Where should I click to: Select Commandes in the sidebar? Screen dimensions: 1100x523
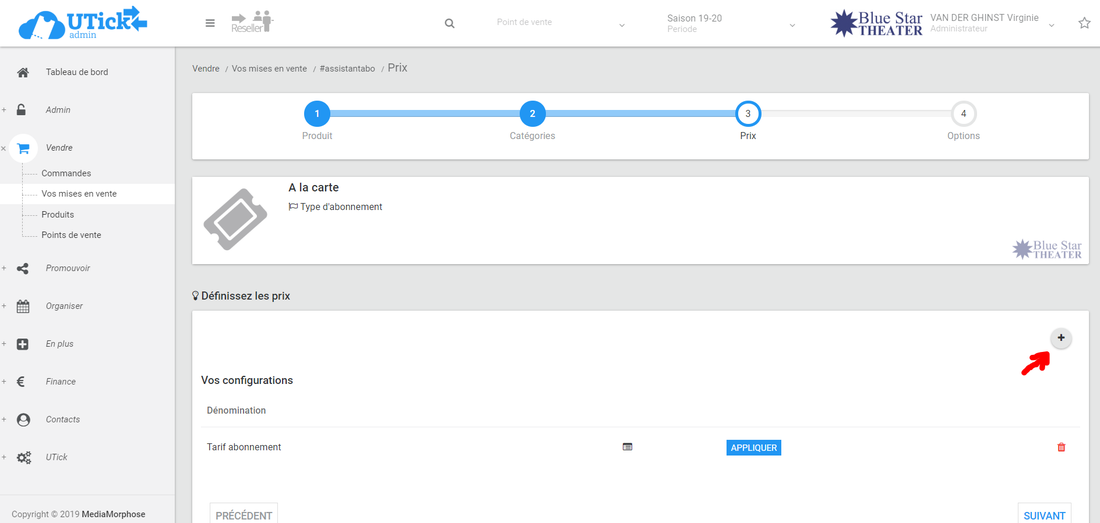coord(66,173)
